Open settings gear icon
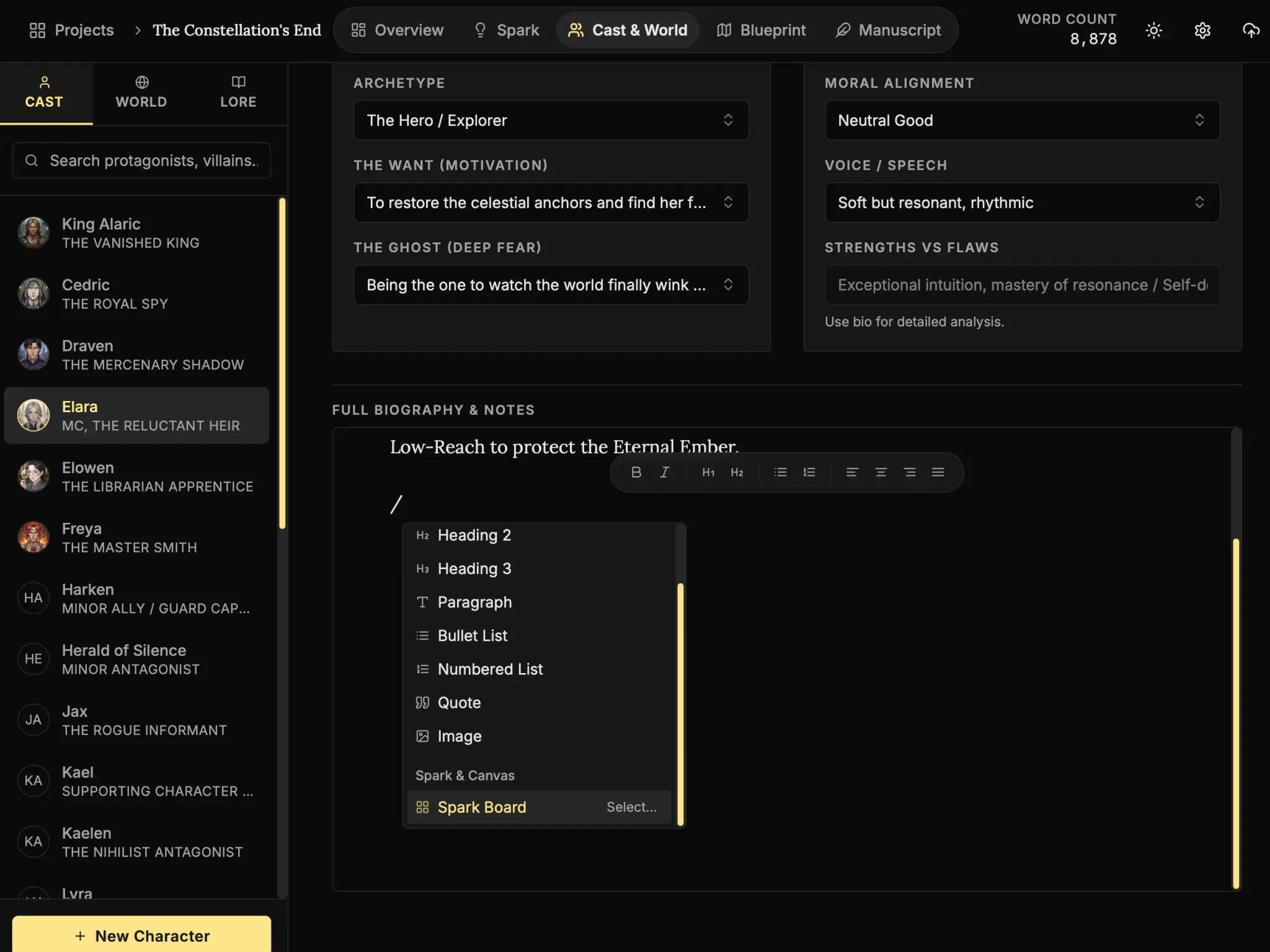Screen dimensions: 1270x952 [x=1202, y=30]
